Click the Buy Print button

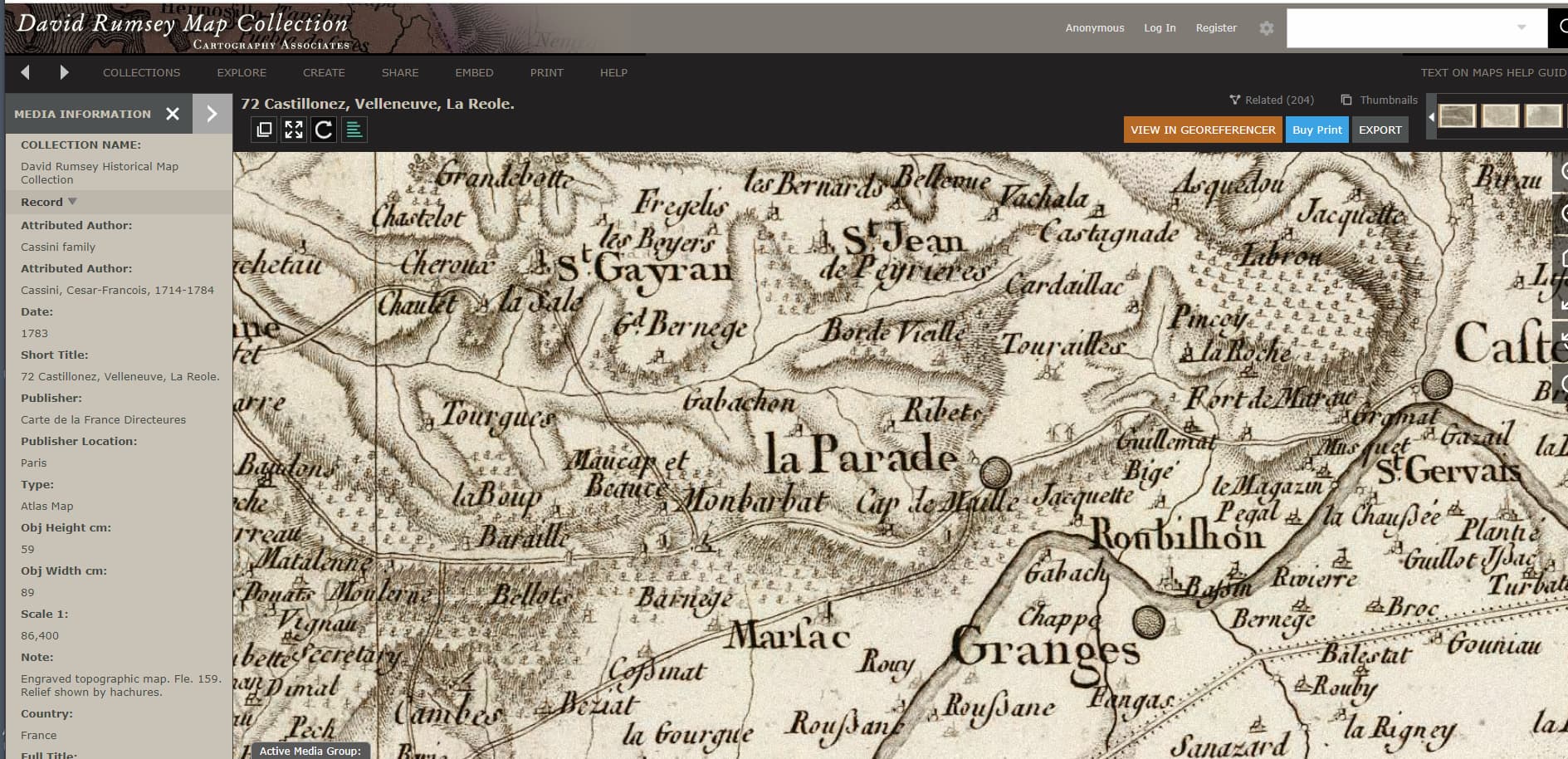[1316, 130]
